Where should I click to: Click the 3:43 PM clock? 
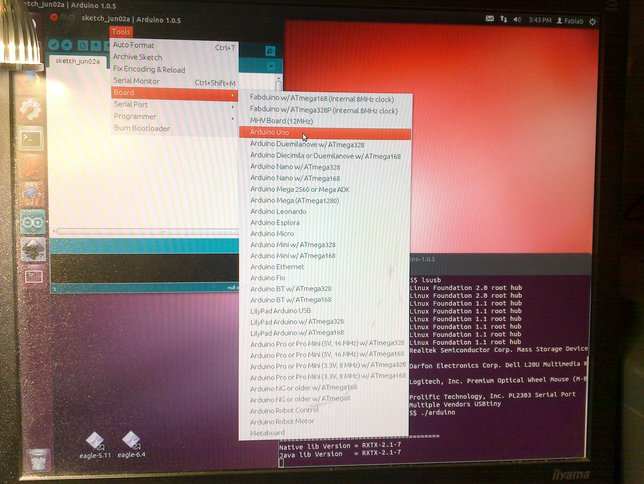pos(540,20)
